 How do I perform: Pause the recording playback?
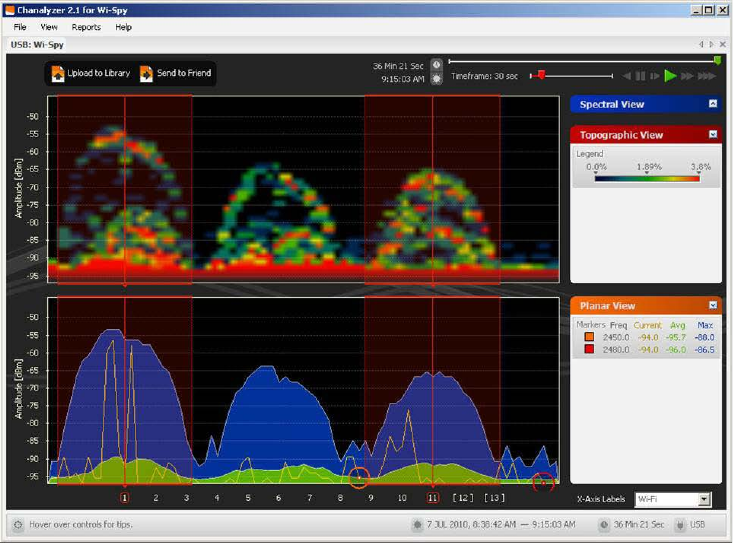(x=641, y=76)
